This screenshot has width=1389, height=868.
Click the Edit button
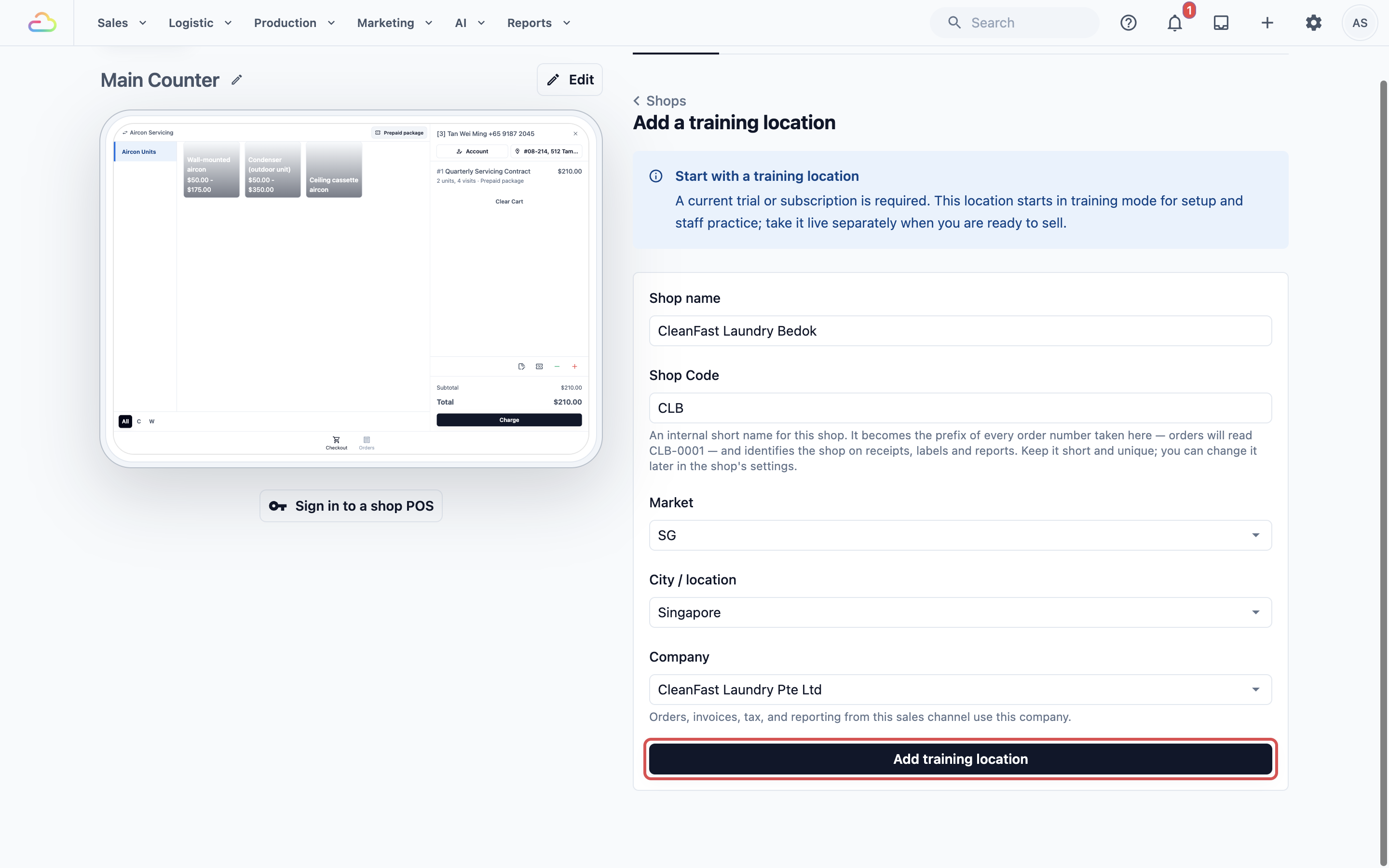(x=570, y=80)
